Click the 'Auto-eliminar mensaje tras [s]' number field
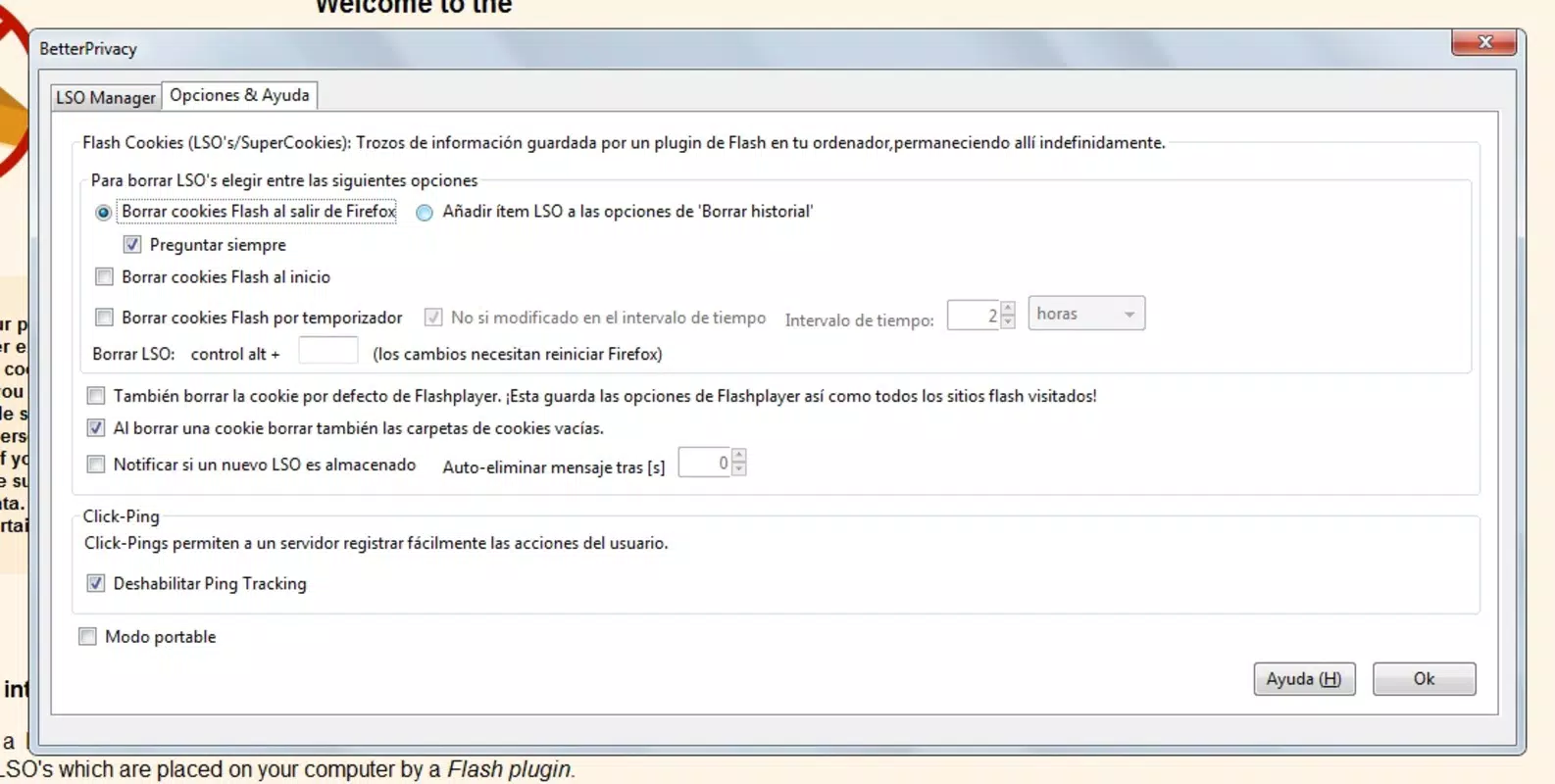The width and height of the screenshot is (1555, 784). (705, 463)
